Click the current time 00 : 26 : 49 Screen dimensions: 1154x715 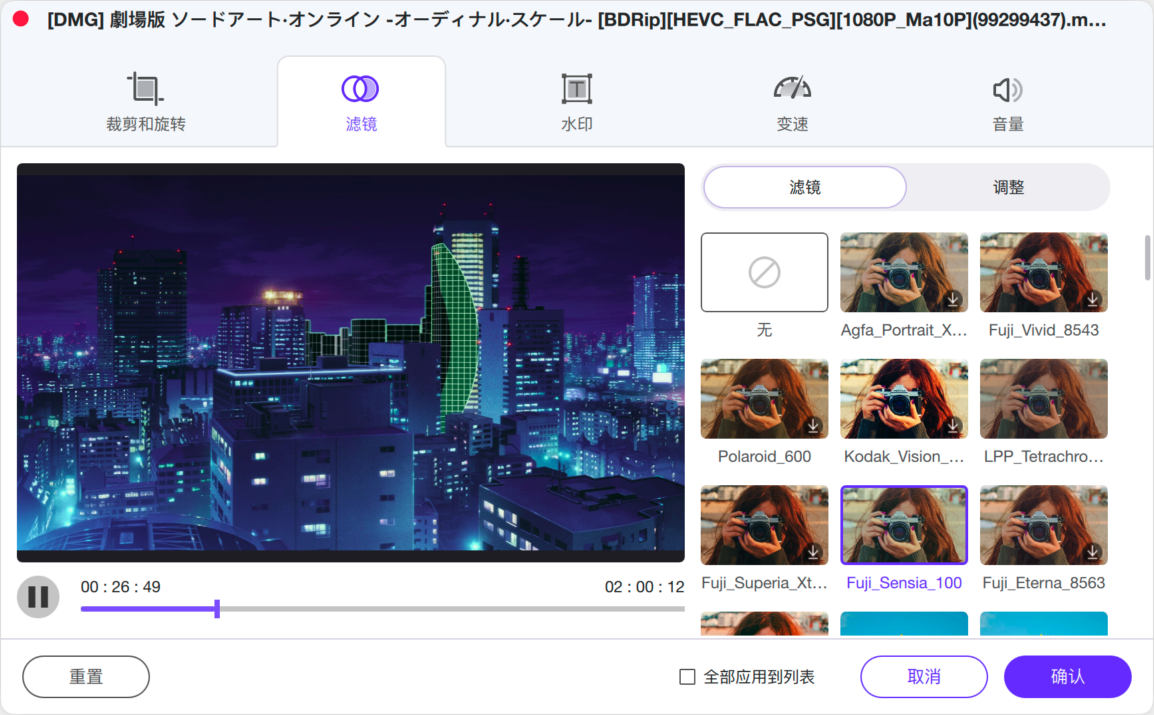click(121, 587)
